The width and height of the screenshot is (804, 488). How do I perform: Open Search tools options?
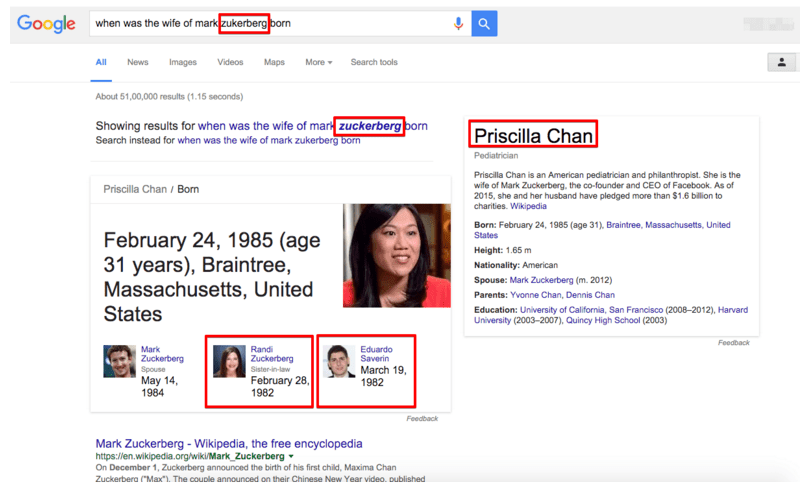tap(374, 62)
